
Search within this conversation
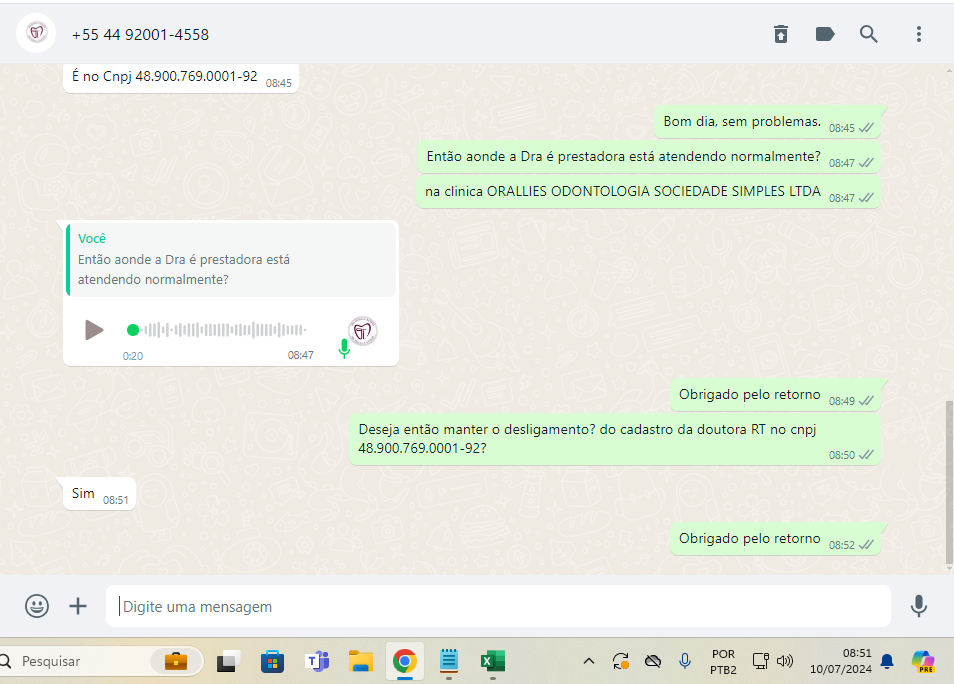click(x=868, y=34)
